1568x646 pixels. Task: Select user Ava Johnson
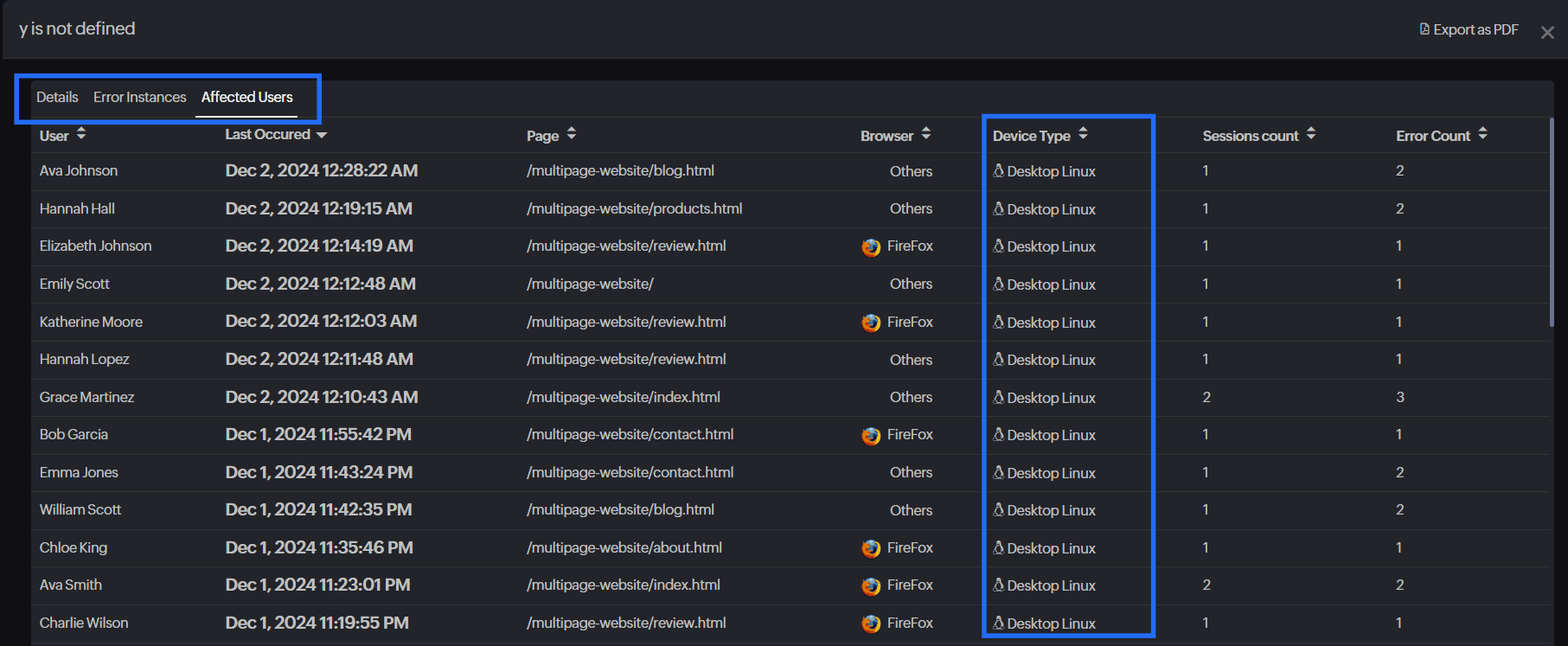pyautogui.click(x=79, y=170)
